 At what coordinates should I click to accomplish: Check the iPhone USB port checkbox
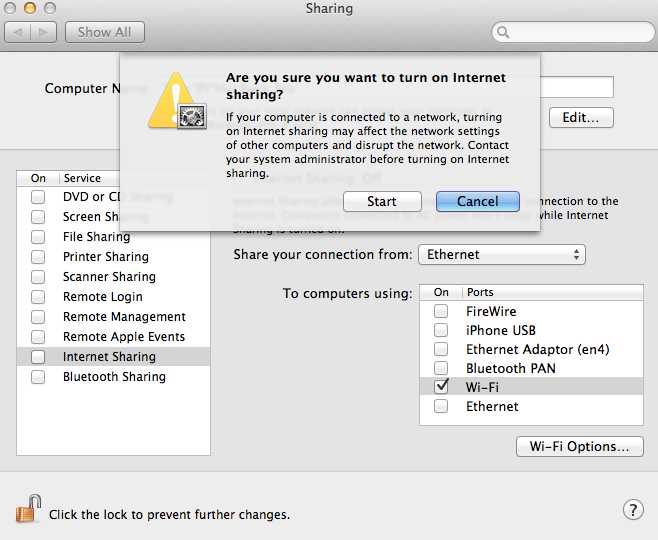tap(441, 330)
